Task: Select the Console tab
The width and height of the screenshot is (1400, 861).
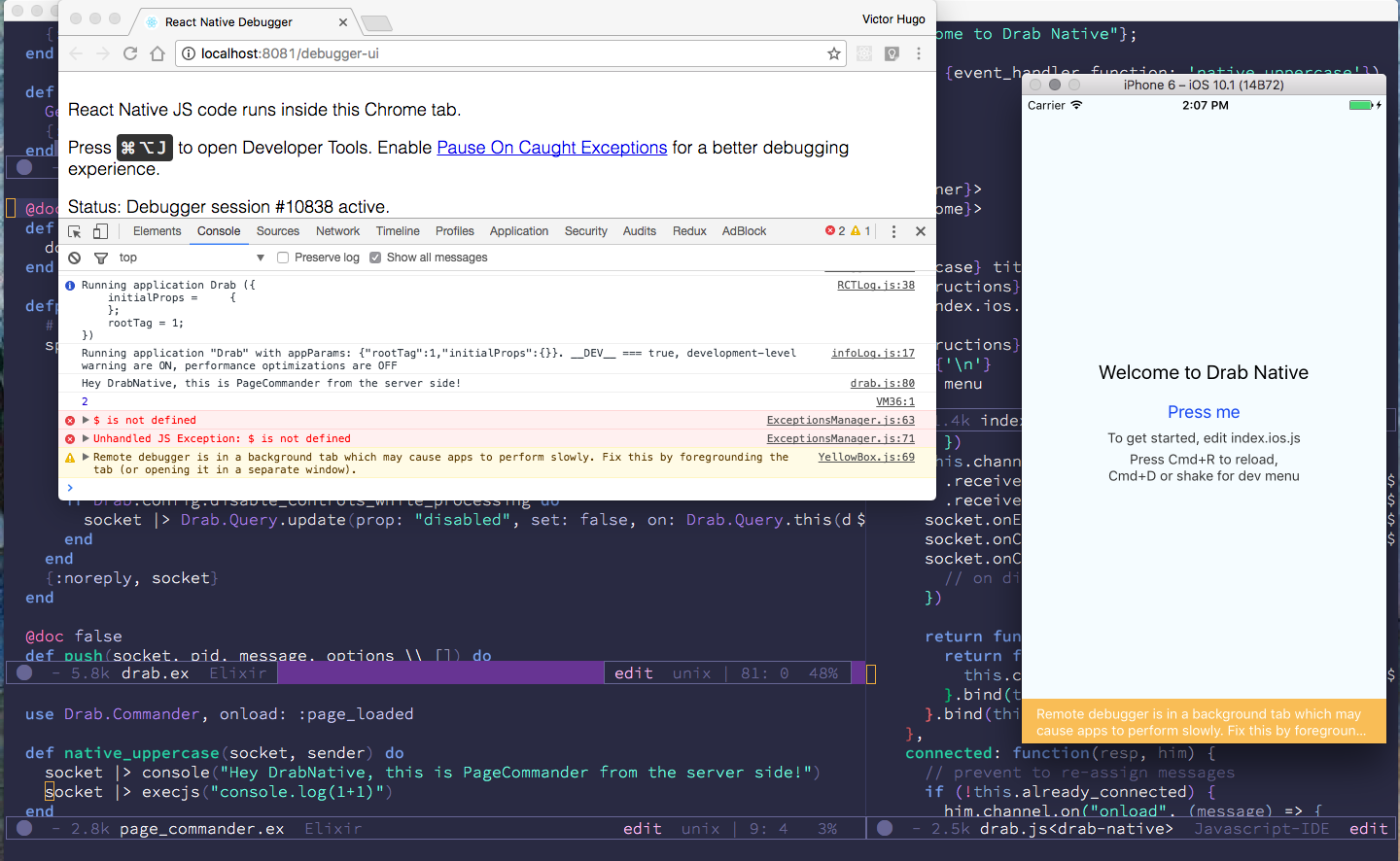Action: [219, 231]
